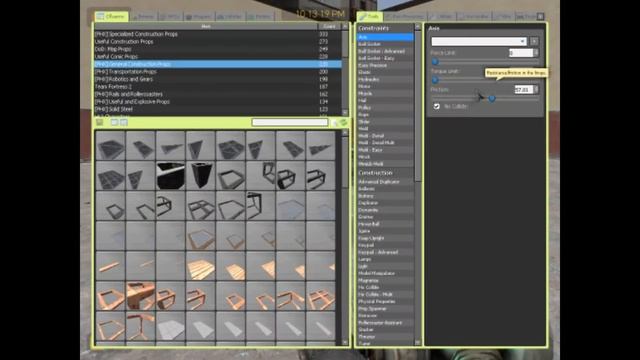
Task: Select the Keep Upright tool
Action: [385, 238]
